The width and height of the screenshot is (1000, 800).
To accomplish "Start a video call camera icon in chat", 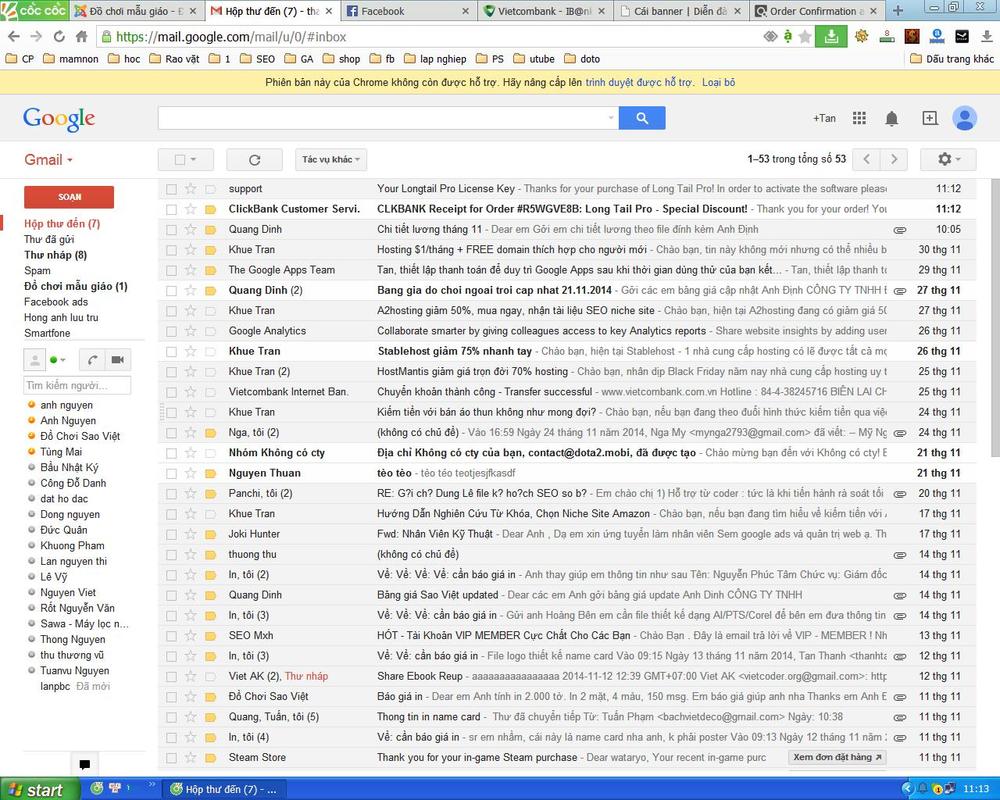I will coord(117,360).
